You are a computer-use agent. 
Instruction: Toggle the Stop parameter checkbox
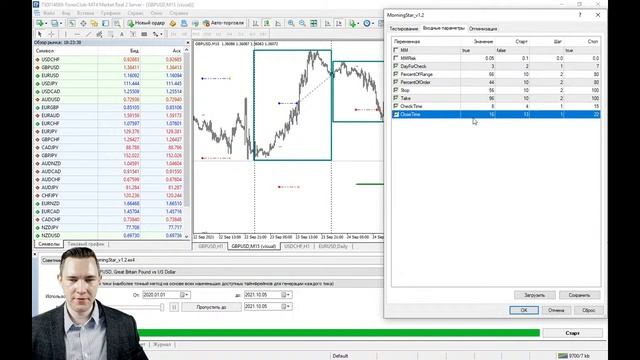click(396, 90)
